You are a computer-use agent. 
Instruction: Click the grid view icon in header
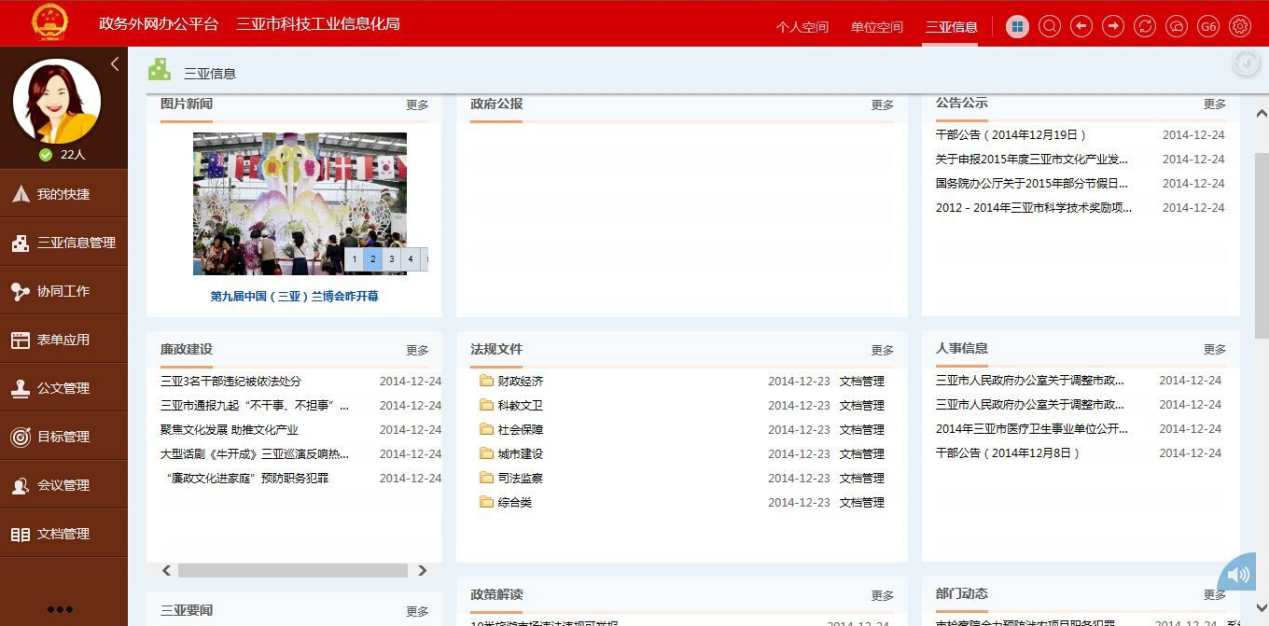[x=1017, y=27]
